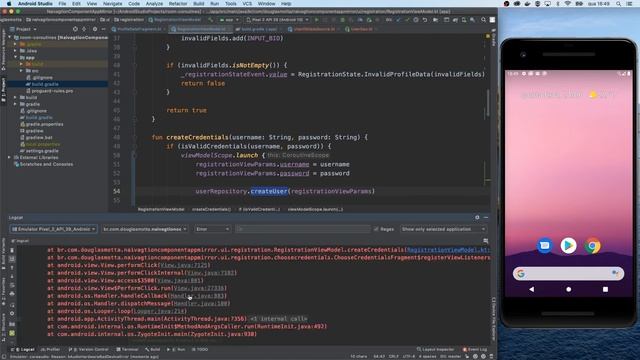
Task: Tap the emulator Home navigation button
Action: tap(569, 289)
